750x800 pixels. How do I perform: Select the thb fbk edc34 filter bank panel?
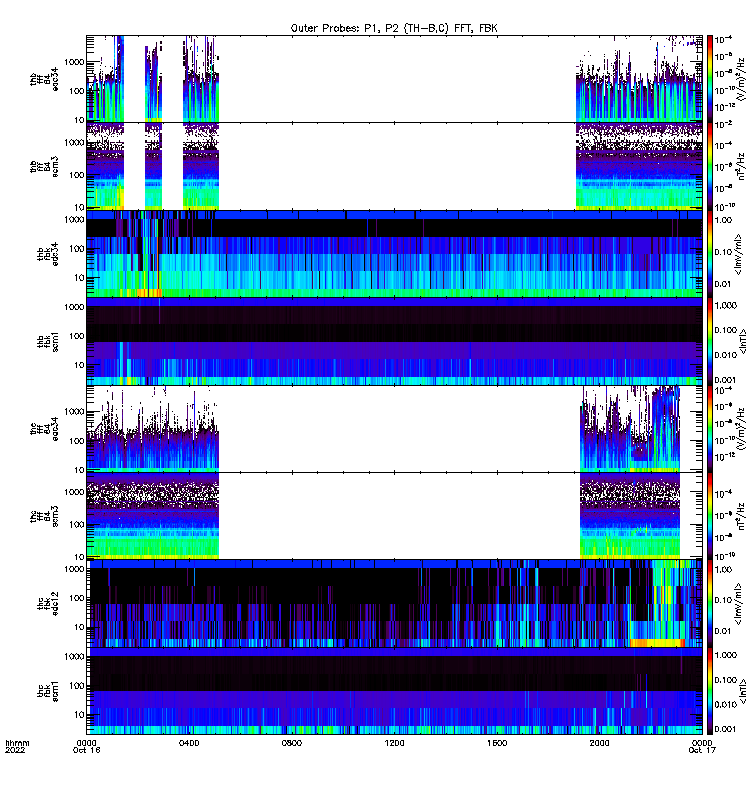click(394, 254)
